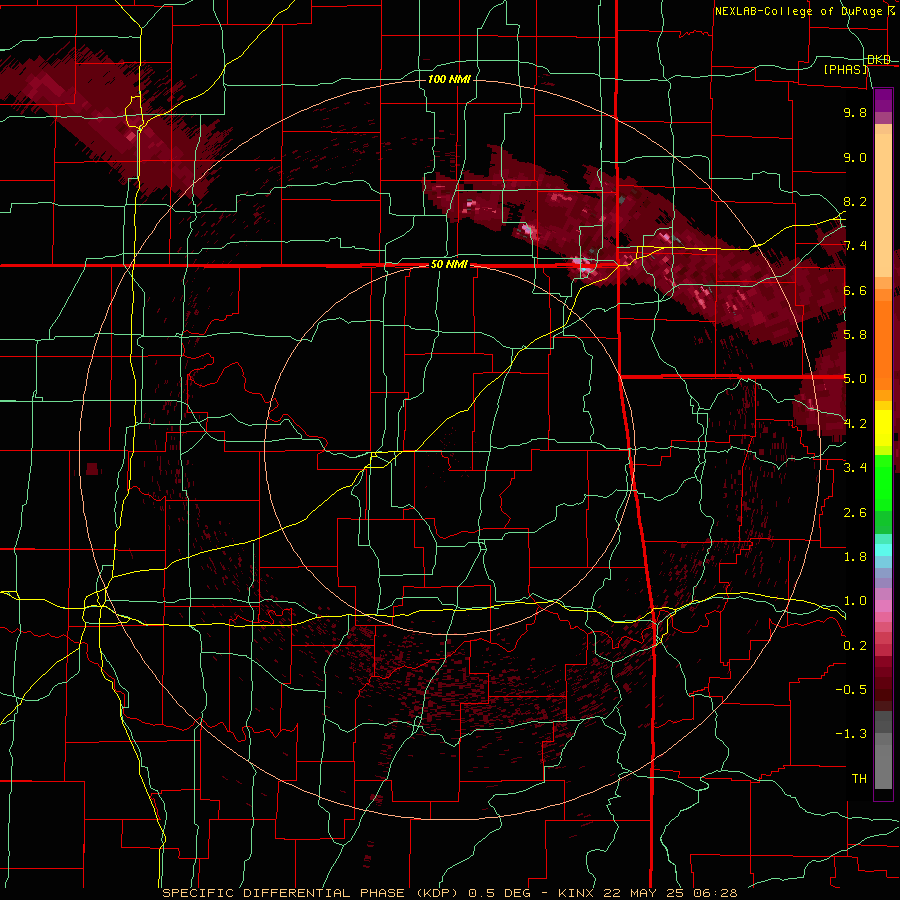
Task: Click the [PHAS] units label above the scale
Action: click(845, 70)
